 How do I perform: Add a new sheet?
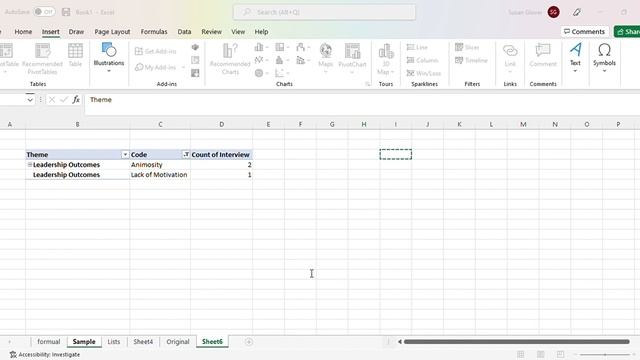pyautogui.click(x=249, y=342)
